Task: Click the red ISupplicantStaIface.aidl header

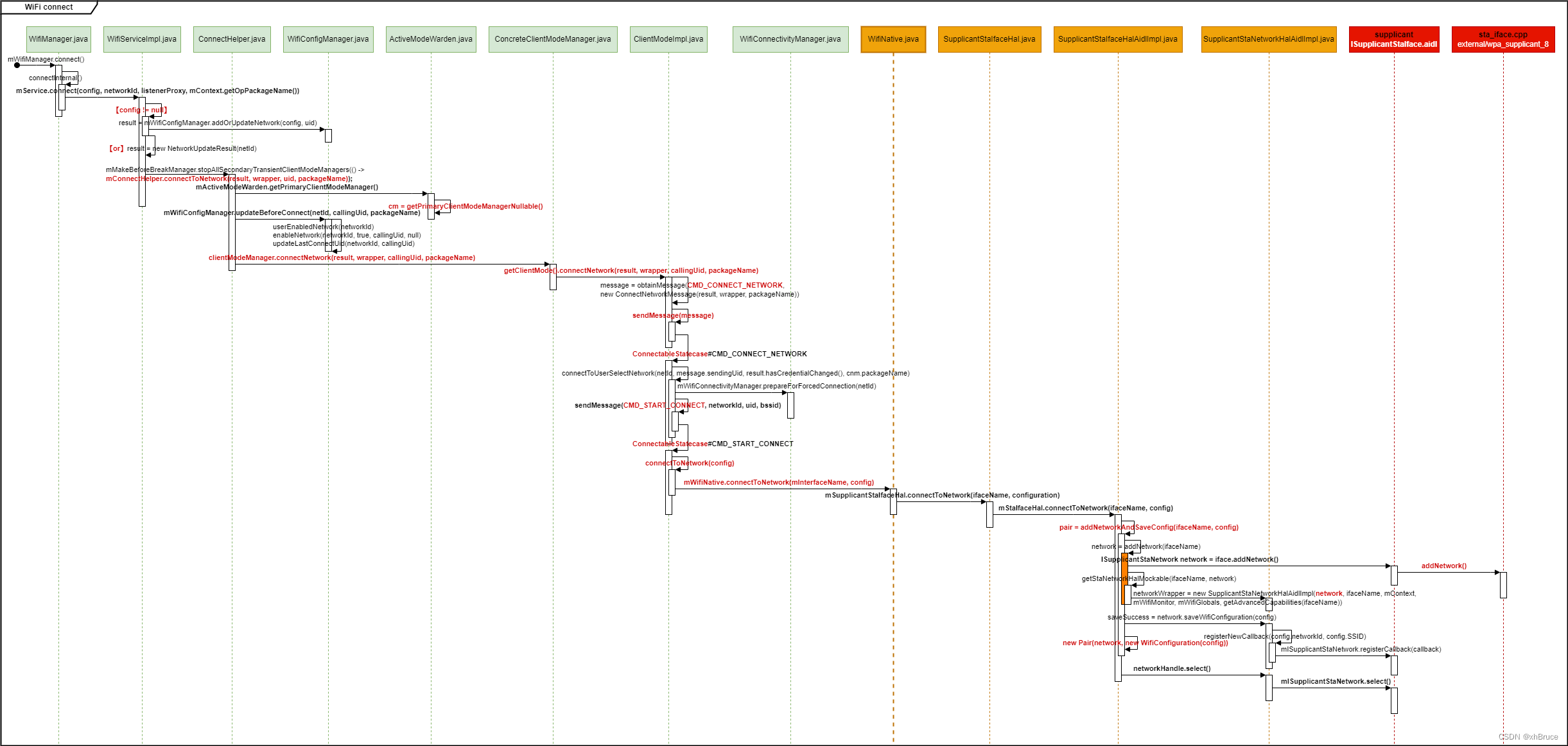Action: pyautogui.click(x=1394, y=39)
